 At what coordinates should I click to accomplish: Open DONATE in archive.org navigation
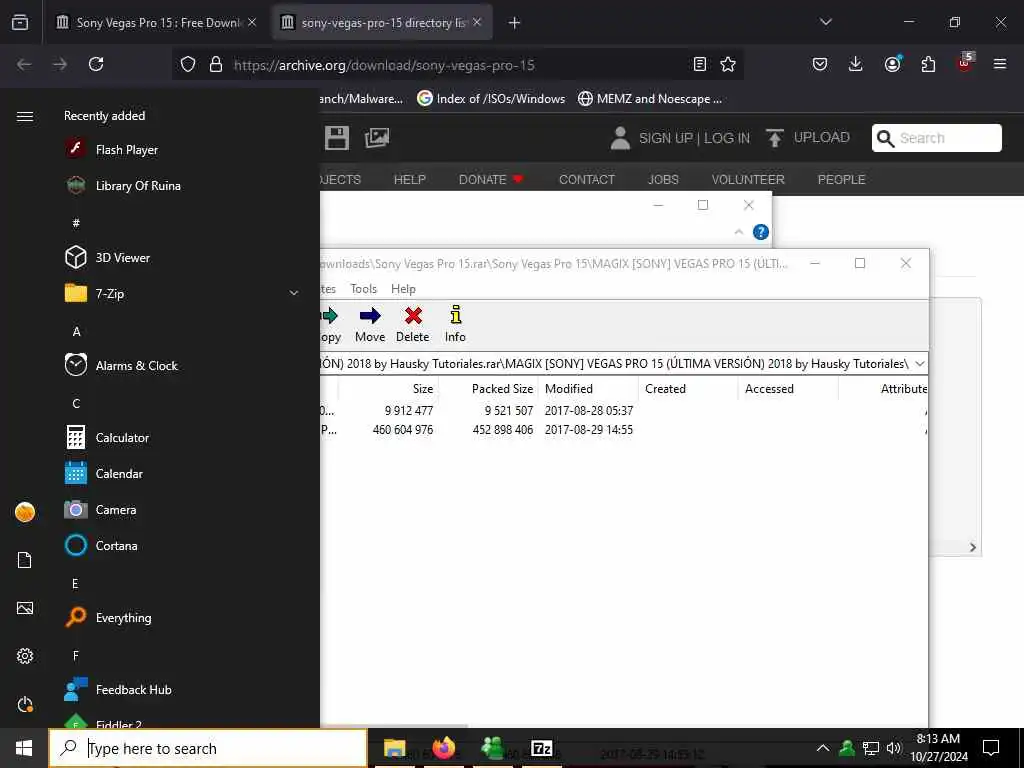point(491,180)
